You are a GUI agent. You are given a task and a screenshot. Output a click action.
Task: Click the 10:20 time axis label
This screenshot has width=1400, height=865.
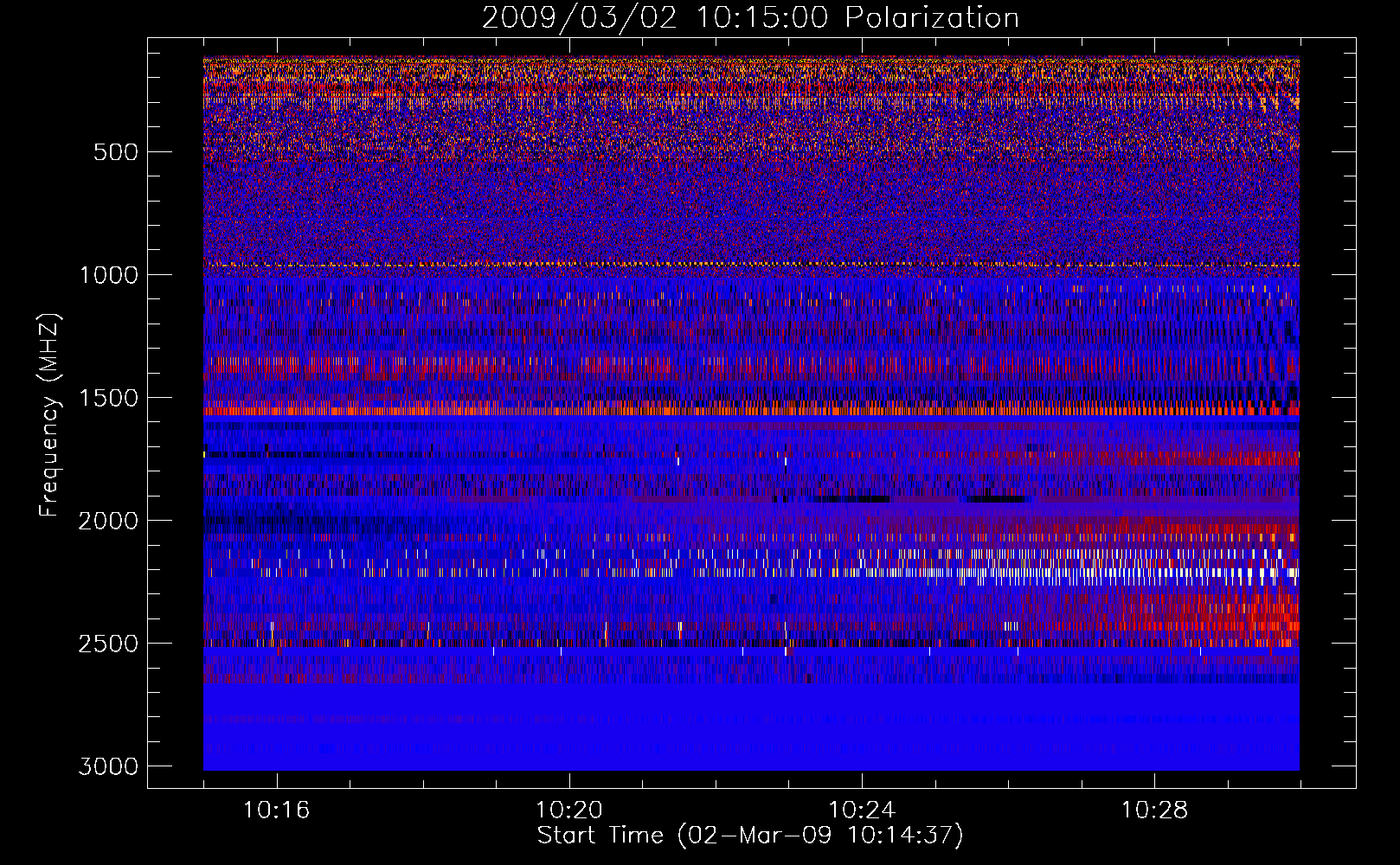coord(568,811)
